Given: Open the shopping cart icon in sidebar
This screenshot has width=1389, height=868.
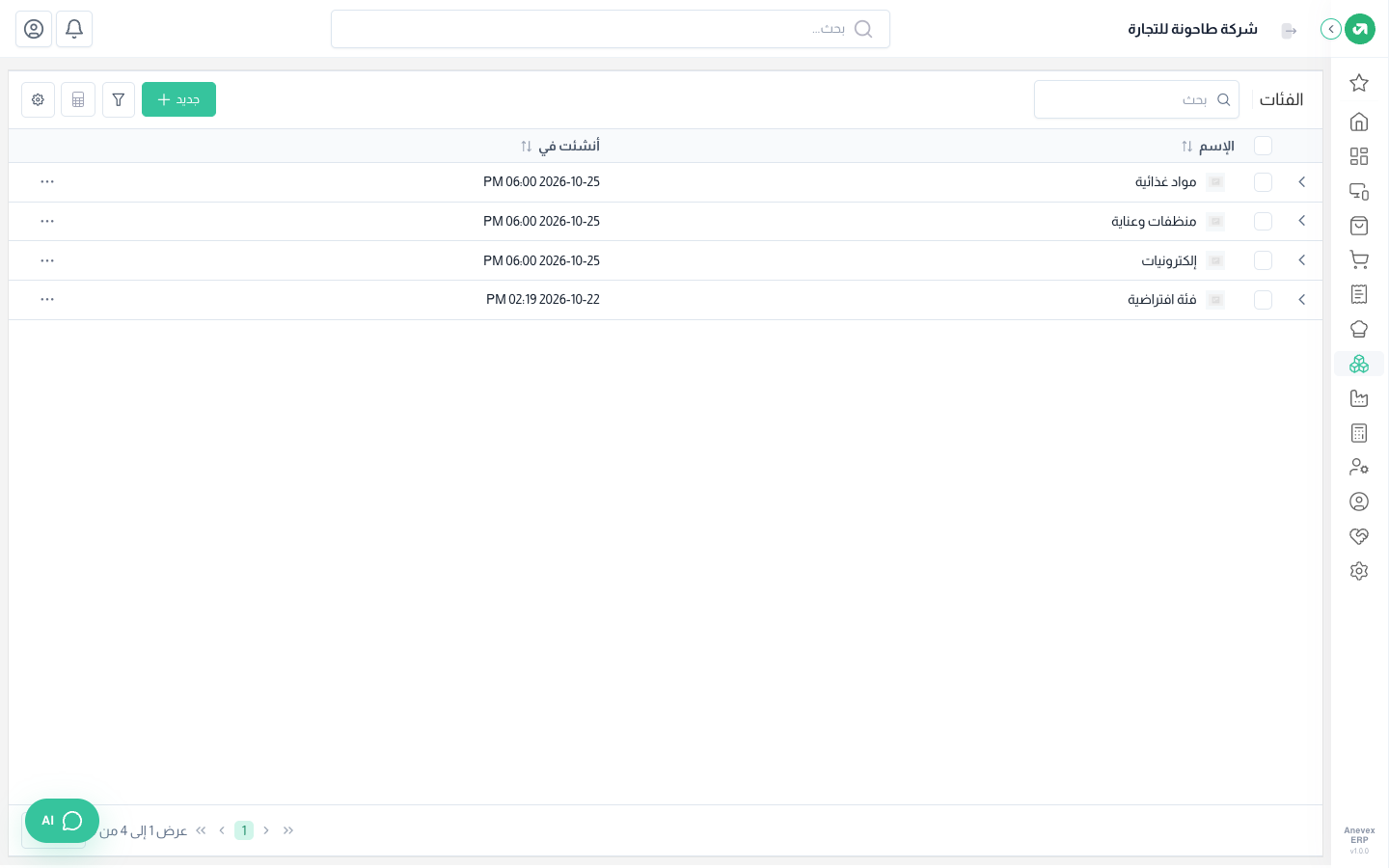Looking at the screenshot, I should point(1359,259).
